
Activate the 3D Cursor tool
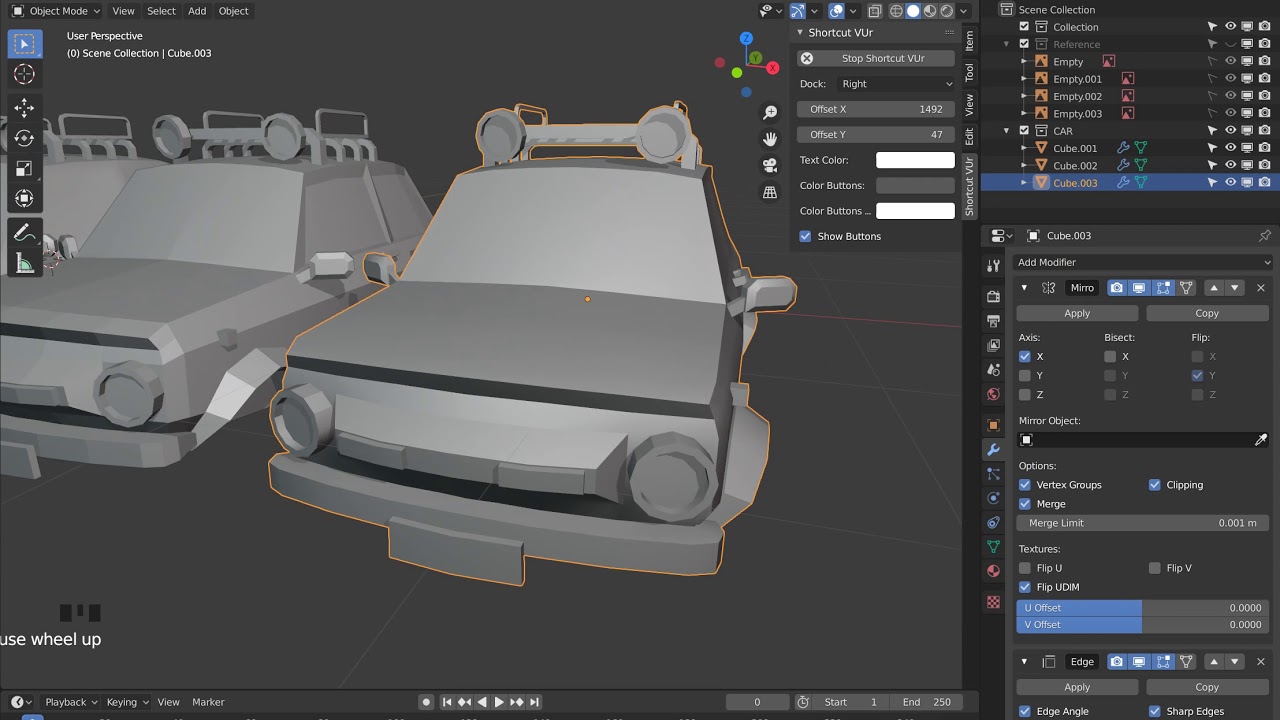pyautogui.click(x=24, y=74)
